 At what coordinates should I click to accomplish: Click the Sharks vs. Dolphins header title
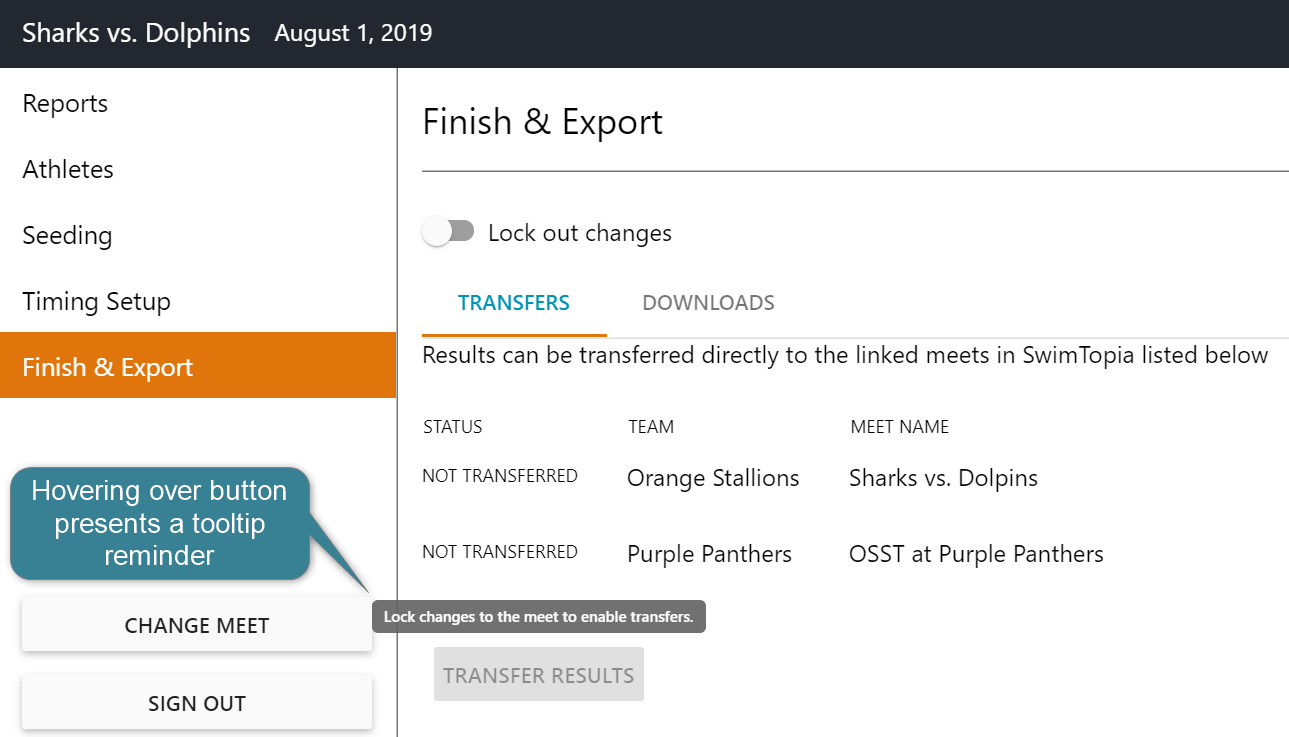click(136, 33)
